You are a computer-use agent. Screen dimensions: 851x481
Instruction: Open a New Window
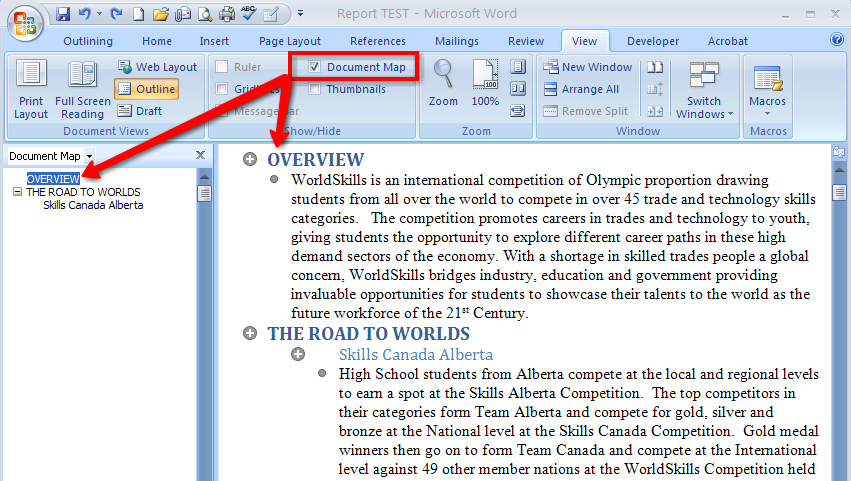click(588, 67)
